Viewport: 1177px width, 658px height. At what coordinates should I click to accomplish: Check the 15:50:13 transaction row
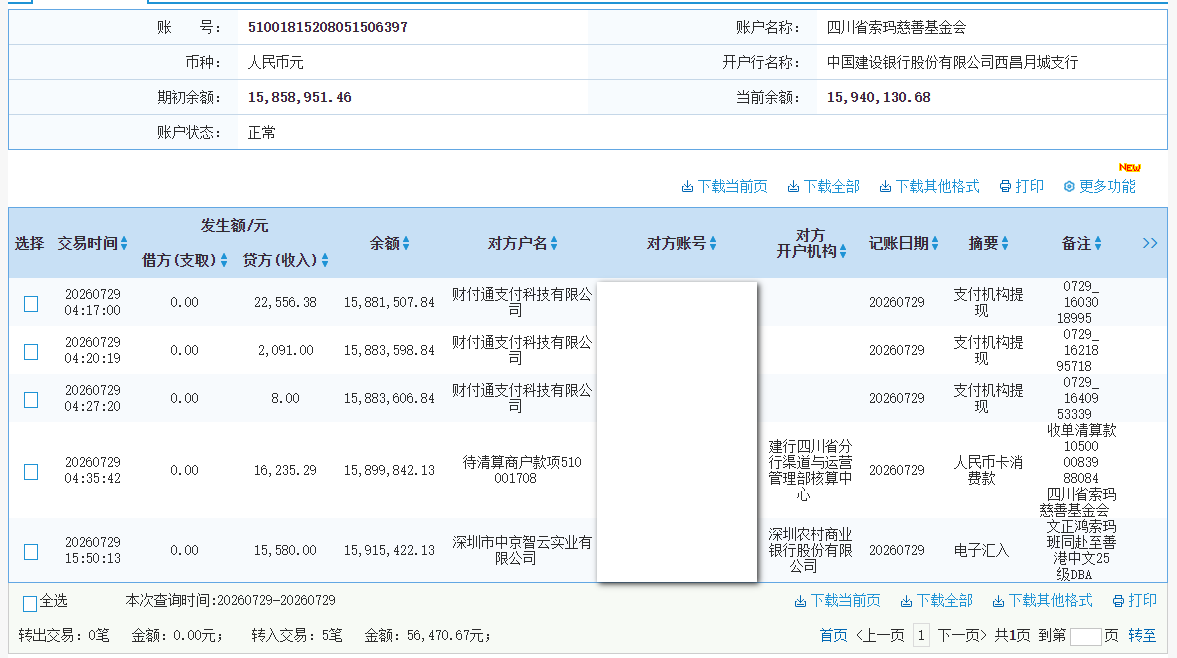tap(31, 552)
